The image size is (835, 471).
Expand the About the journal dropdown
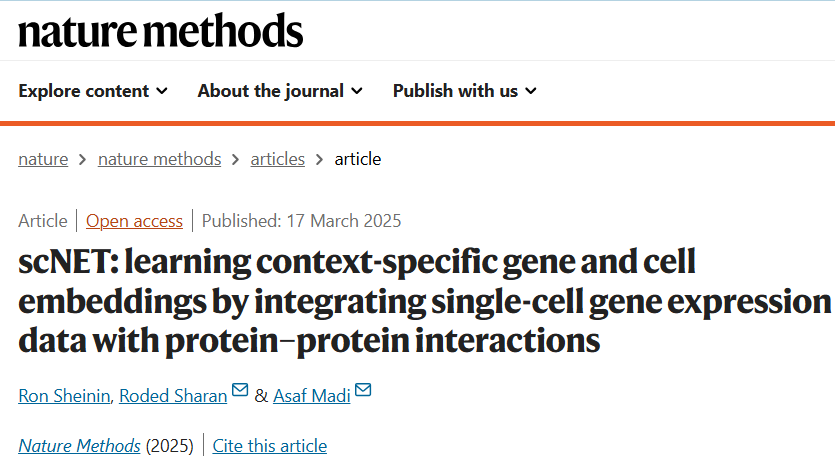[x=280, y=91]
